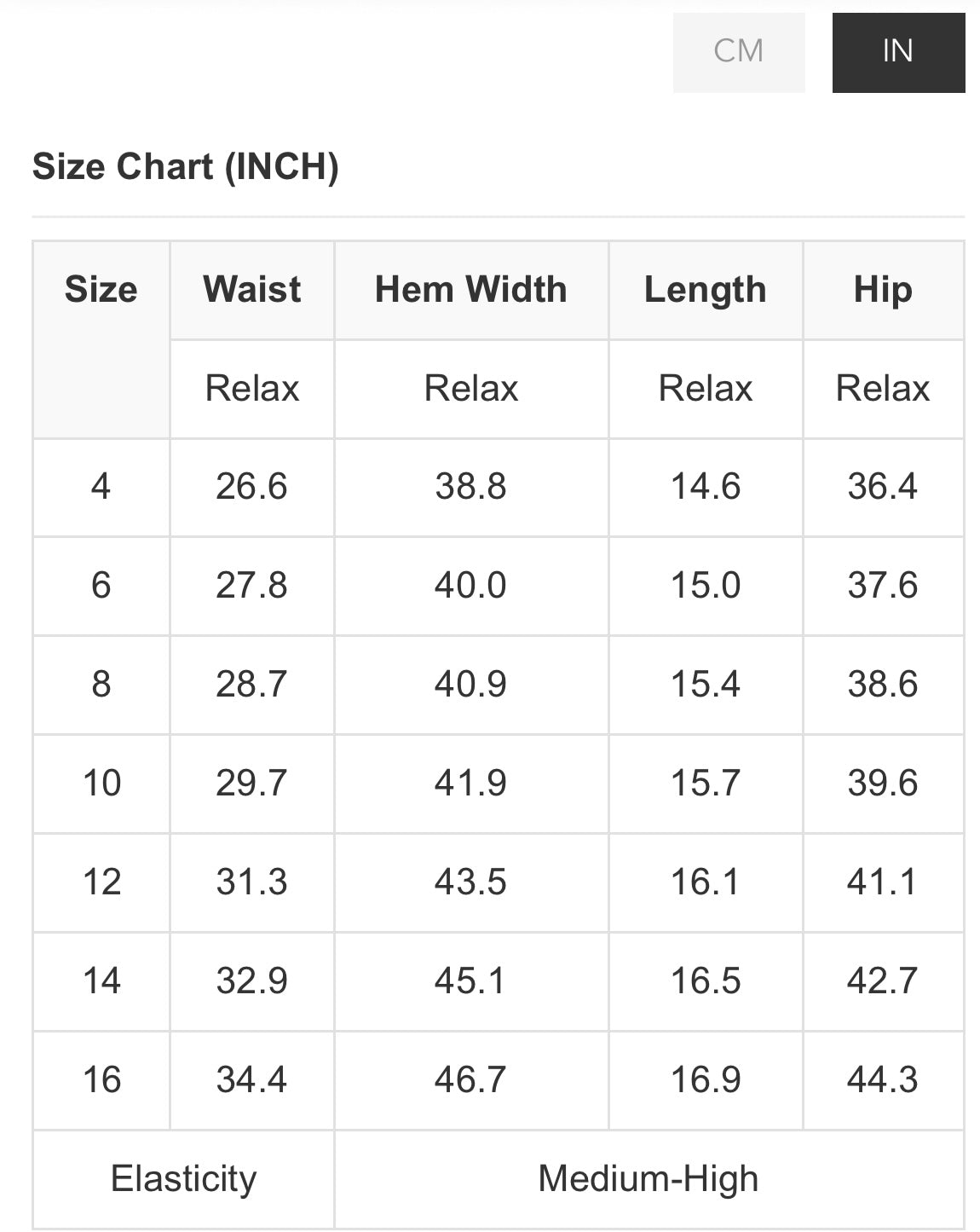This screenshot has height=1232, width=980.
Task: Choose size 12 row label
Action: tap(101, 882)
